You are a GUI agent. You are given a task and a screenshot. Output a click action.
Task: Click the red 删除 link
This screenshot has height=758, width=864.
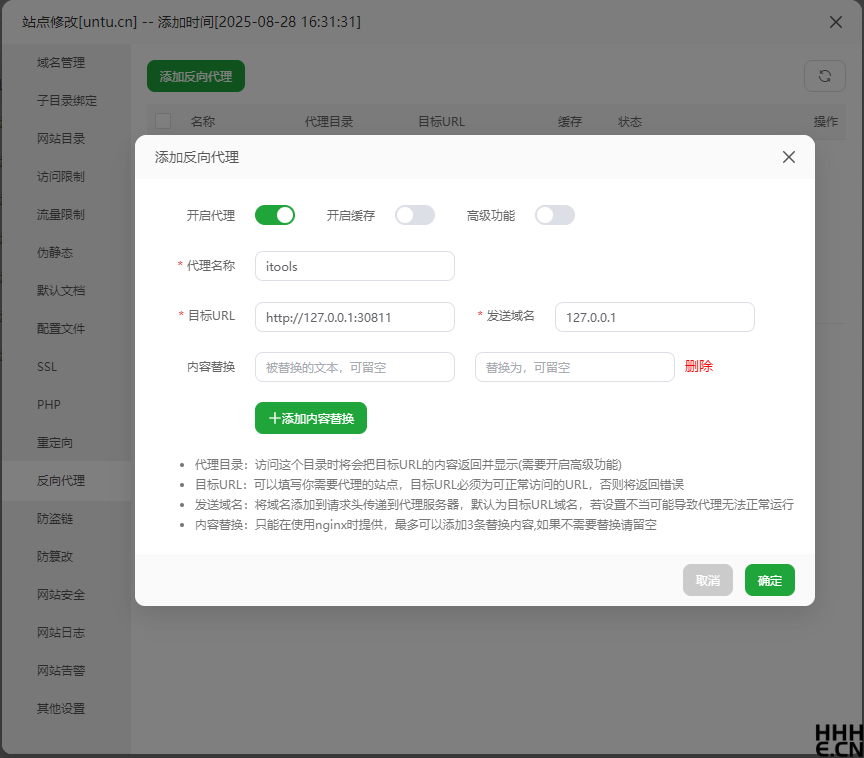(698, 366)
